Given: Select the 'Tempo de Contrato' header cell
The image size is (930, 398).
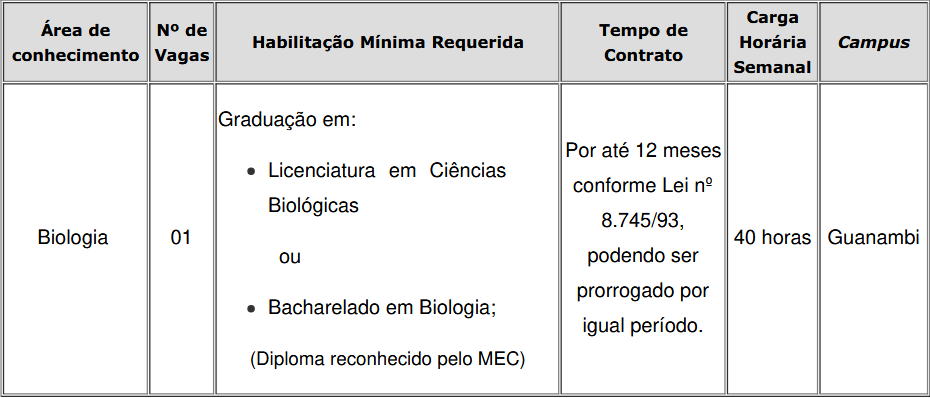Looking at the screenshot, I should point(643,42).
